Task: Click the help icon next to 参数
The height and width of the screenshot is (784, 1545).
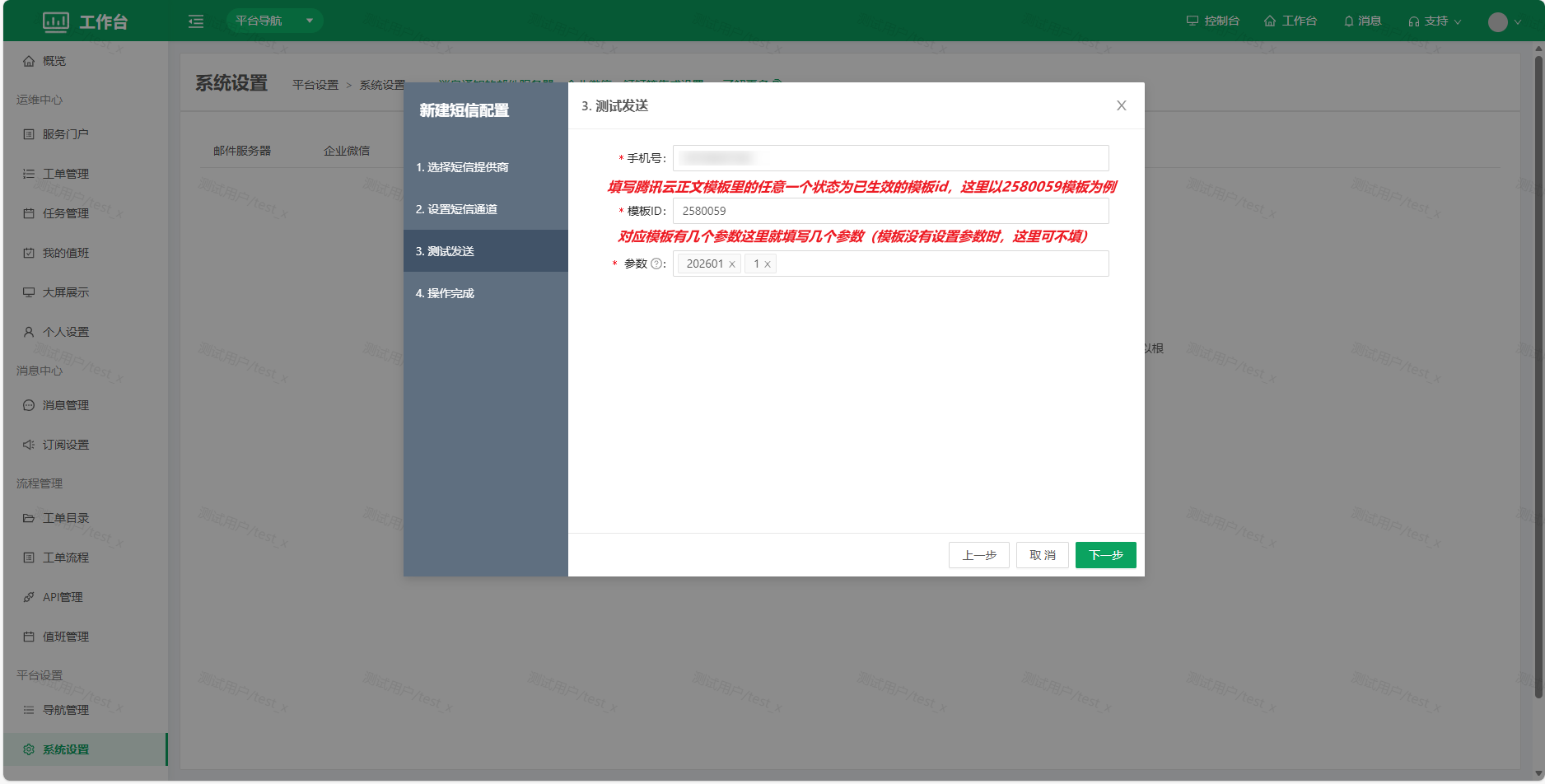Action: pos(656,264)
